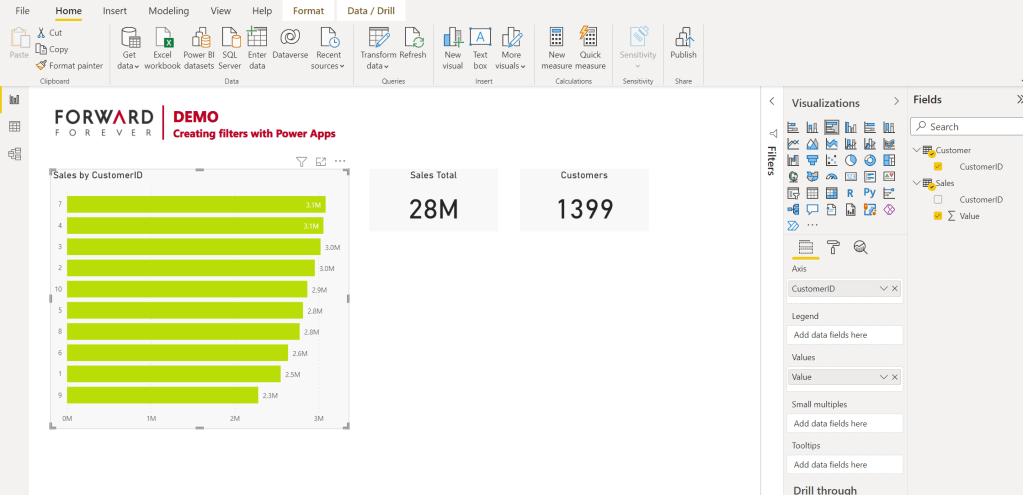
Task: Uncheck the Value field checkbox
Action: (938, 216)
